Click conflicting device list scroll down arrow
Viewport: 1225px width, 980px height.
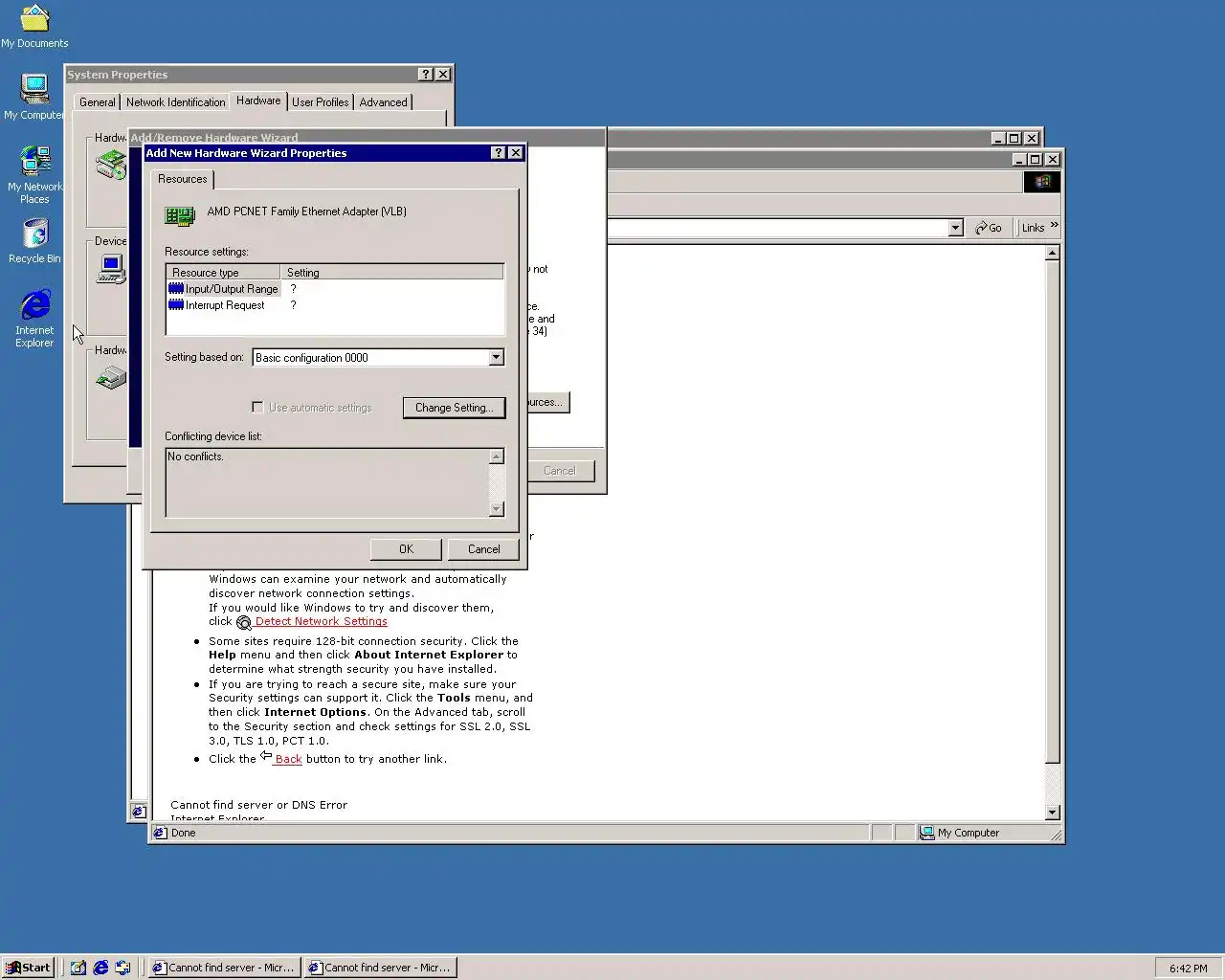pyautogui.click(x=497, y=509)
